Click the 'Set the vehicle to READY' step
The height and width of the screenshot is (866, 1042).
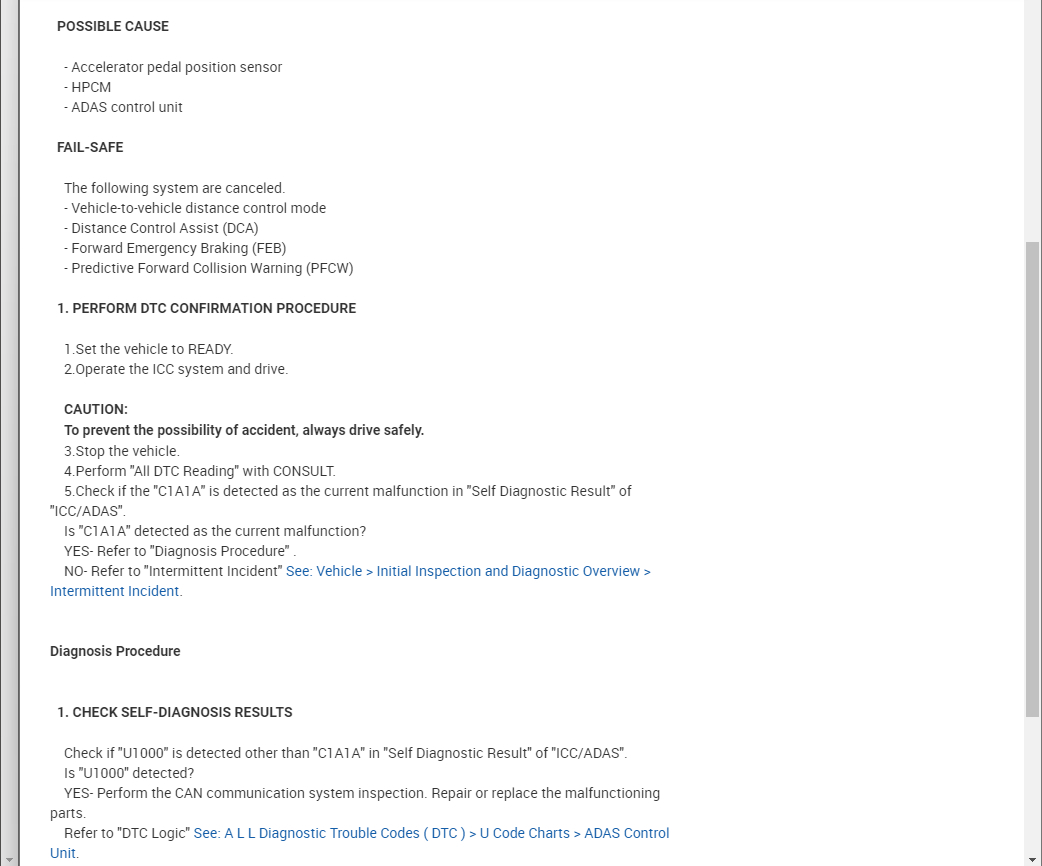148,349
